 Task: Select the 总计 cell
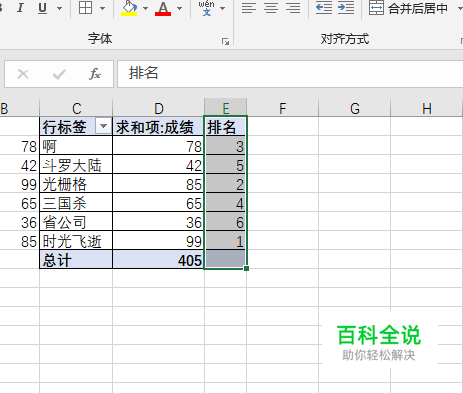76,259
